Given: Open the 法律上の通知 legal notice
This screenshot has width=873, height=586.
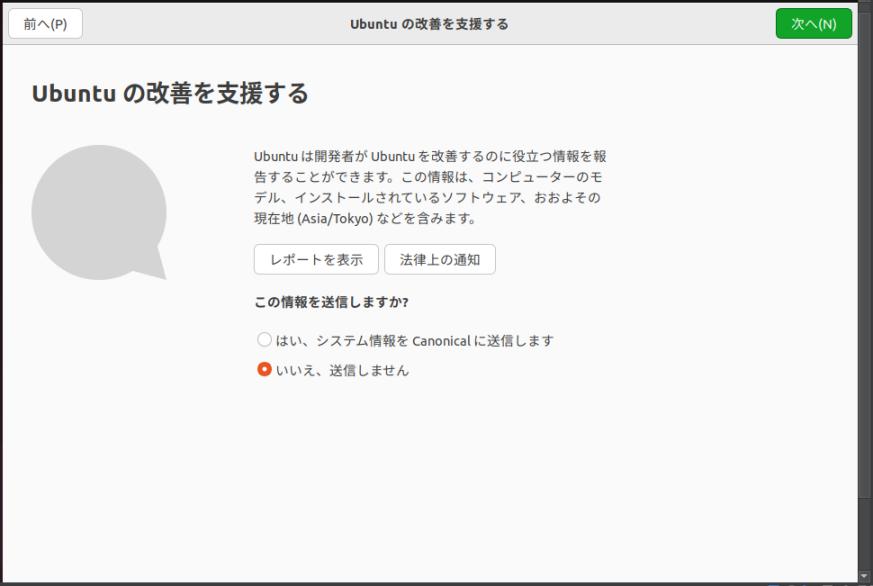Looking at the screenshot, I should pos(440,259).
